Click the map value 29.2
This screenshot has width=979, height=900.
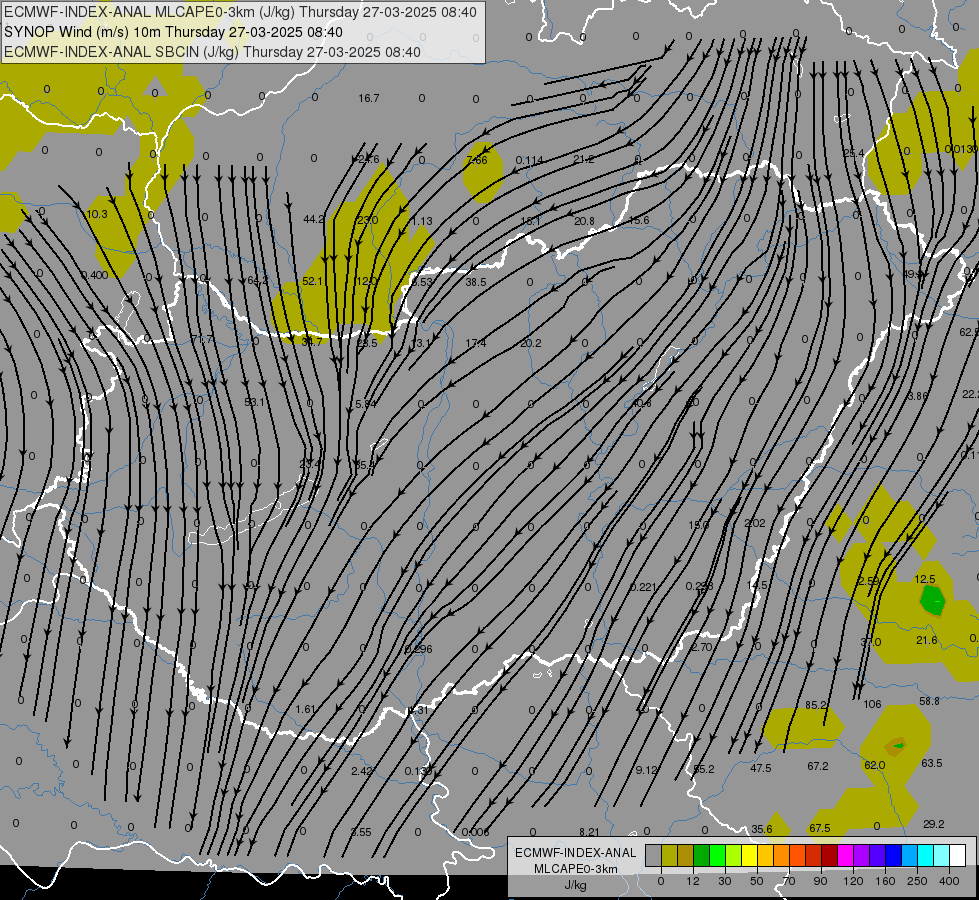(933, 824)
